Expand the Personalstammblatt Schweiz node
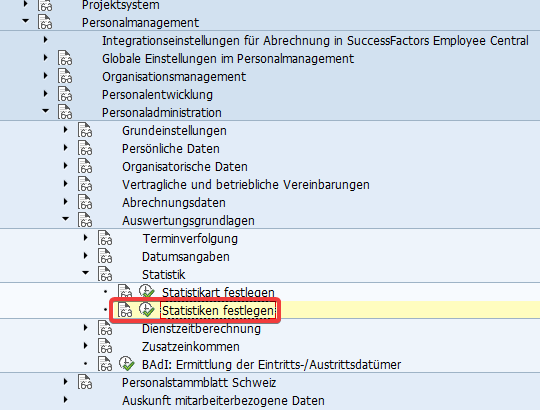The height and width of the screenshot is (410, 540). [65, 381]
